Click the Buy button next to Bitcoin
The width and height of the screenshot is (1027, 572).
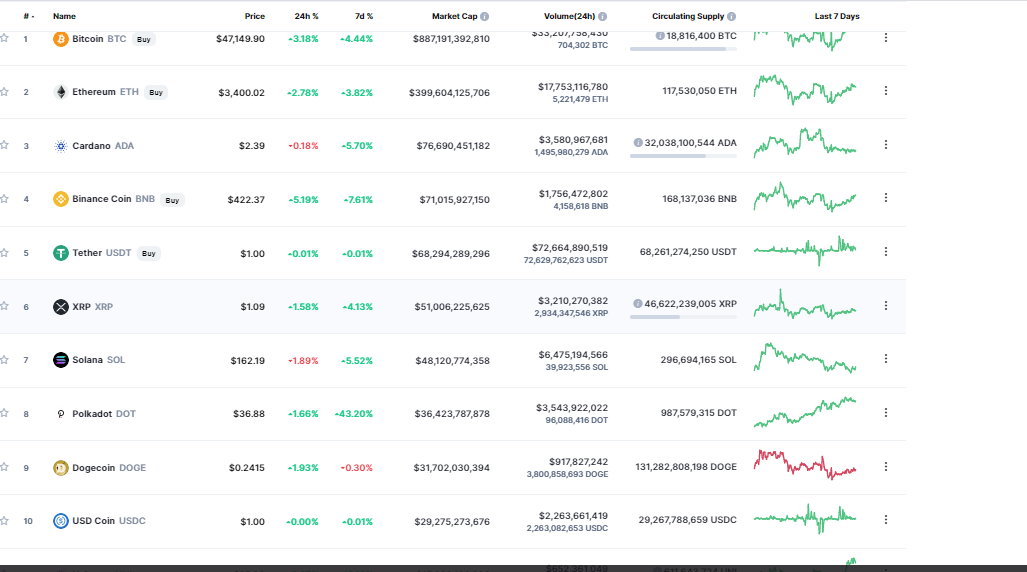click(143, 39)
